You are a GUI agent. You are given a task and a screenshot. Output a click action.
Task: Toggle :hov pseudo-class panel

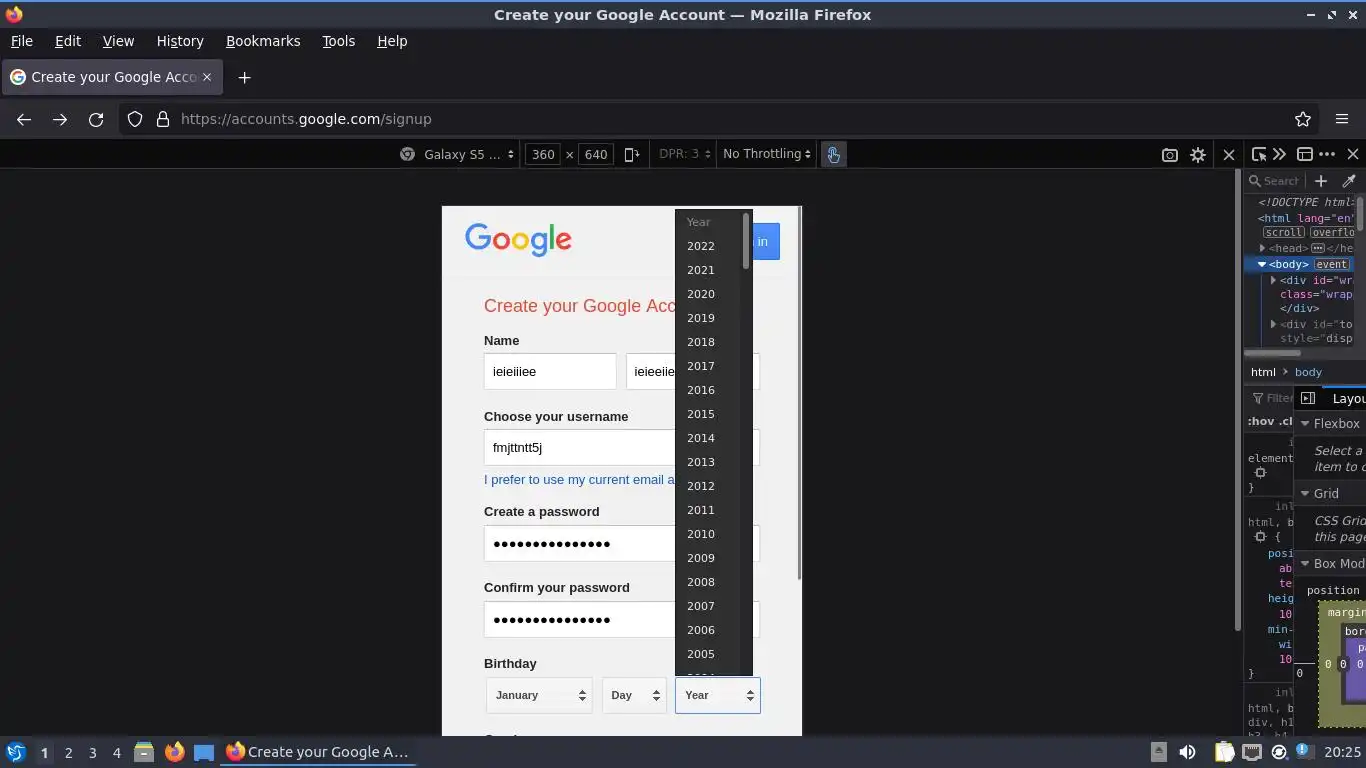[1259, 421]
